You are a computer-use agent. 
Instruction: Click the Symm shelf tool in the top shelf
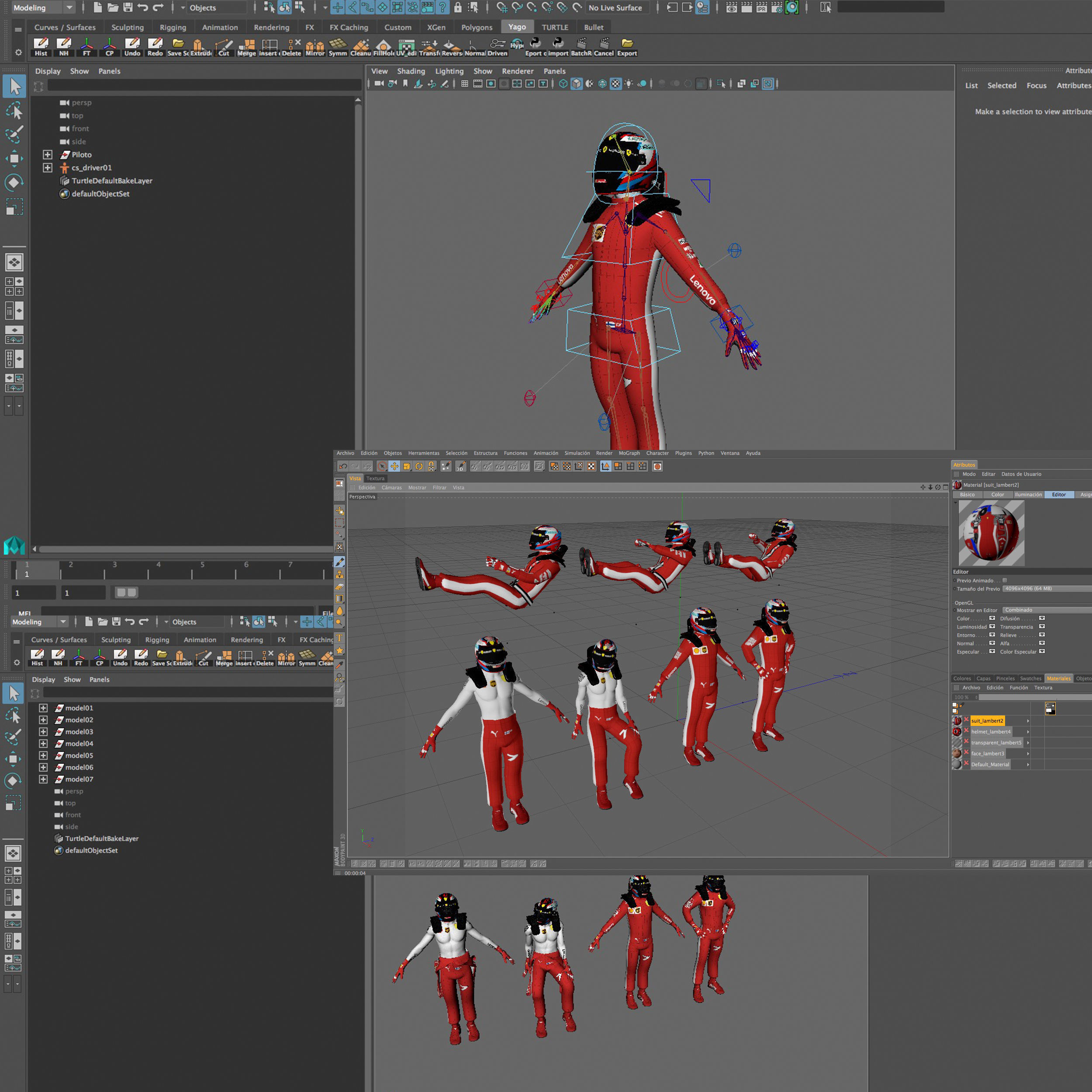[338, 46]
